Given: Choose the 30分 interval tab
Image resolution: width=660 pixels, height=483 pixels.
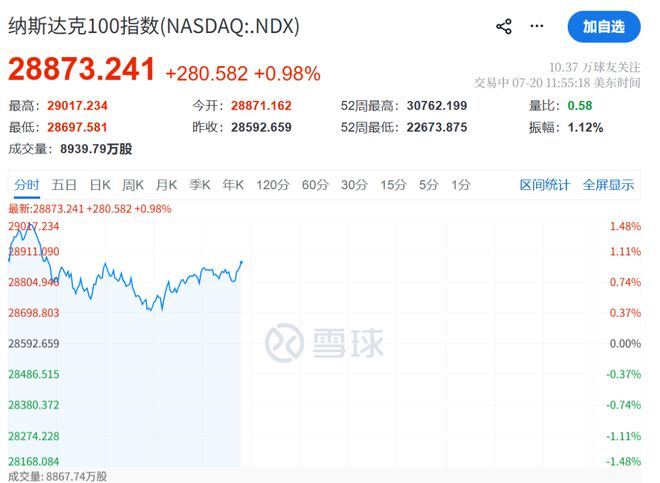Looking at the screenshot, I should tap(354, 185).
